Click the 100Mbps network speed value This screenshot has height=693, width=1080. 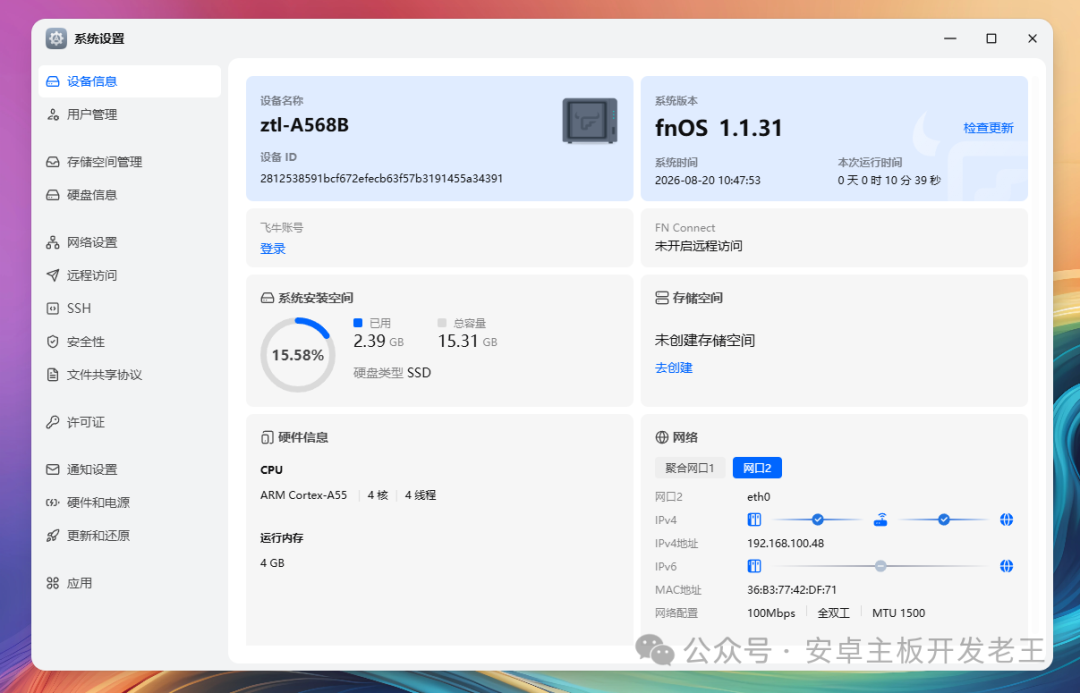pyautogui.click(x=771, y=613)
